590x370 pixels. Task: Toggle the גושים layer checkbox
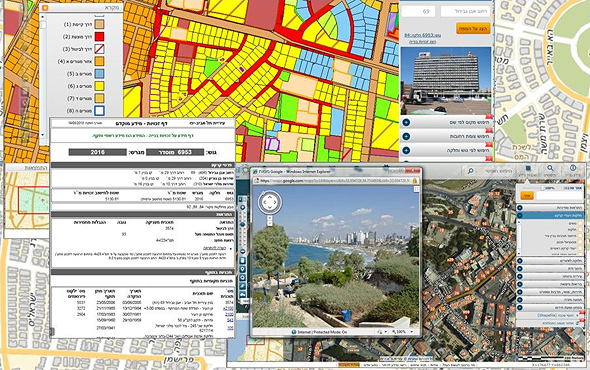580,224
